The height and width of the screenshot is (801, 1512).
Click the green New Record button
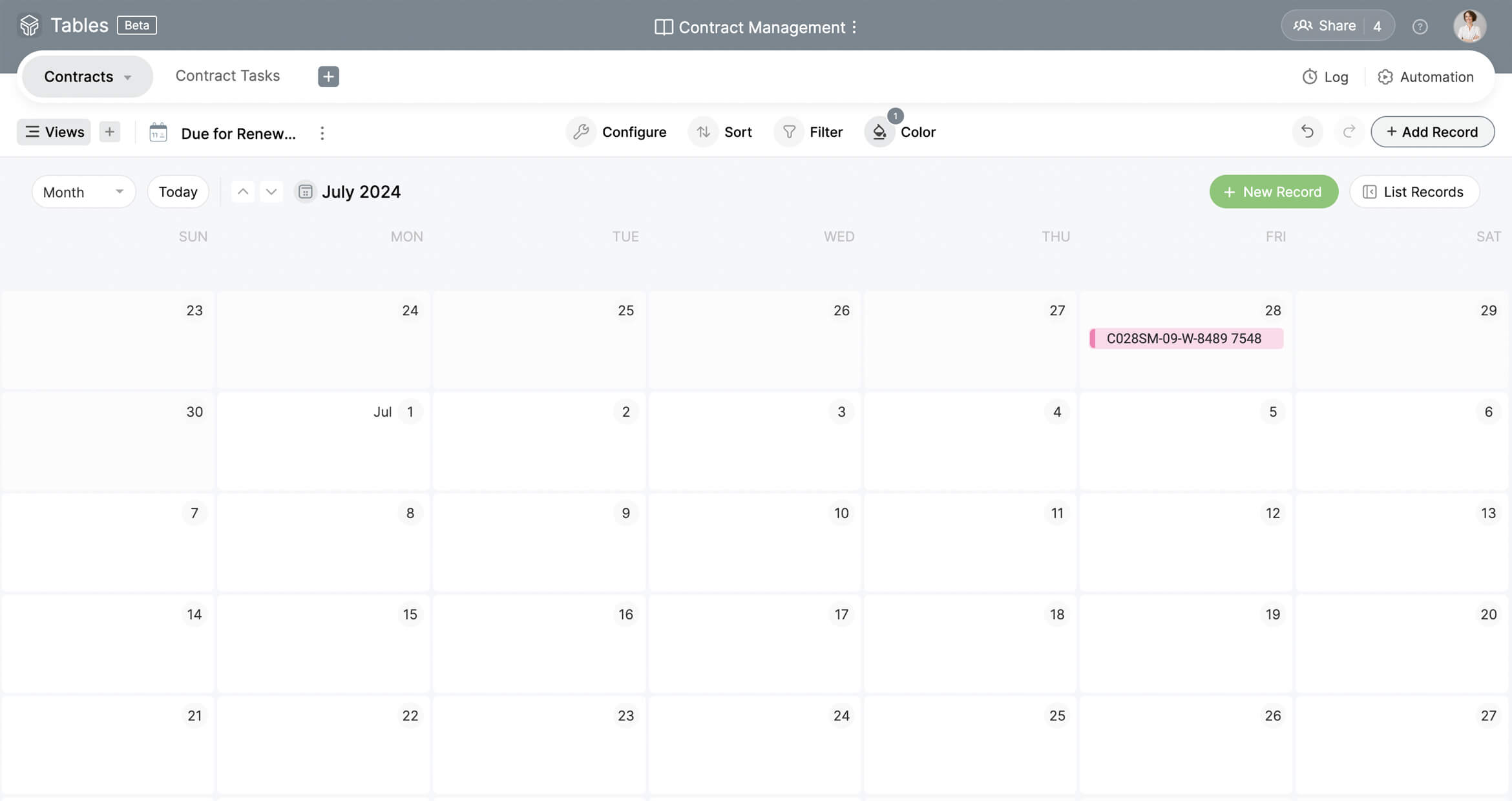pos(1273,192)
